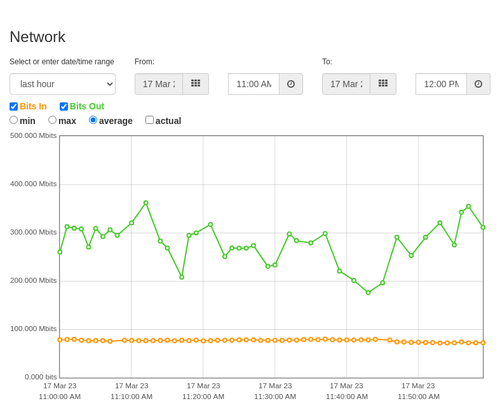The image size is (500, 403).
Task: Select the max radio button
Action: coord(52,120)
